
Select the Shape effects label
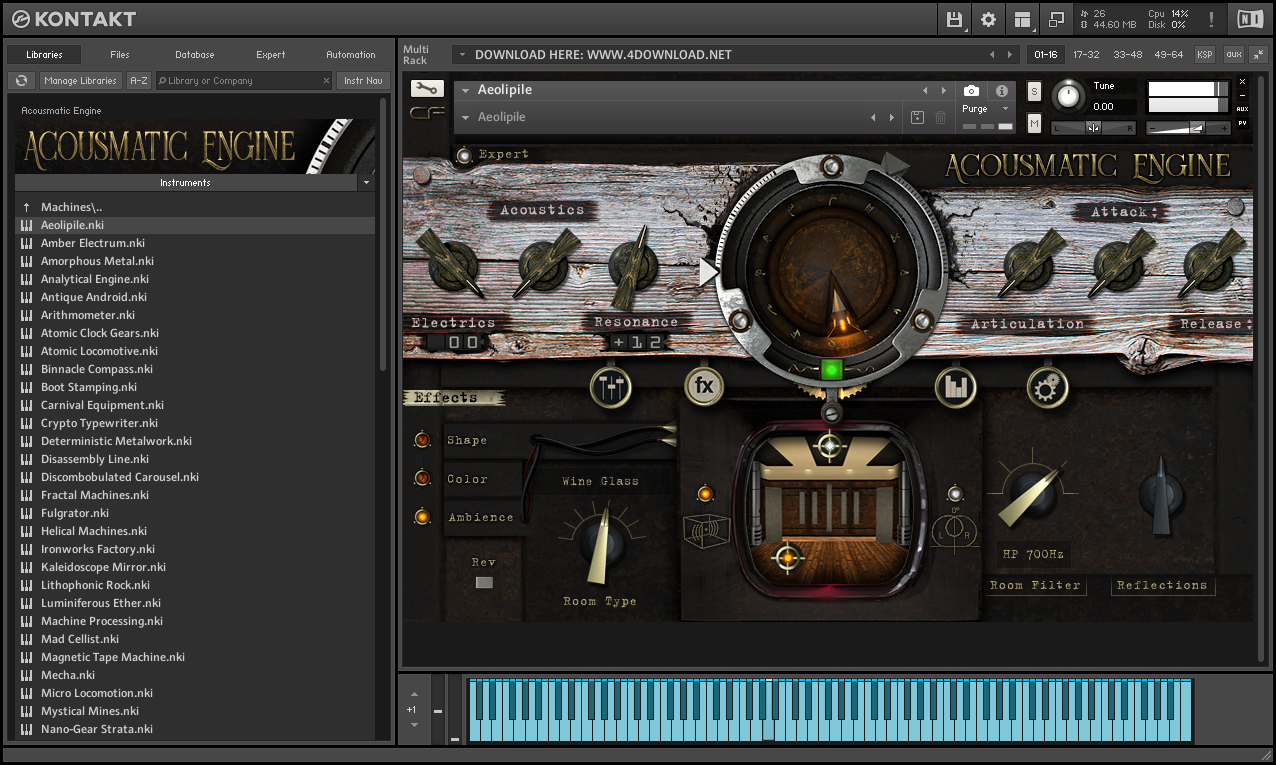(467, 440)
